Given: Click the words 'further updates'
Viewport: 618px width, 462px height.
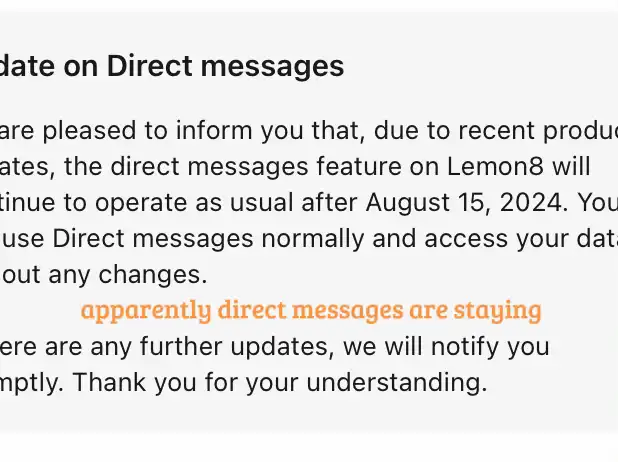Looking at the screenshot, I should point(236,347).
